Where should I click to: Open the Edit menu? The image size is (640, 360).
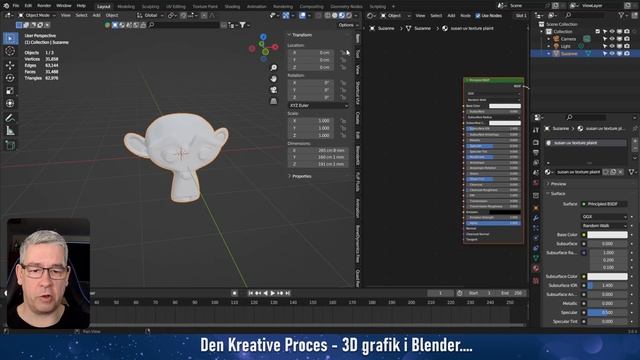click(28, 6)
